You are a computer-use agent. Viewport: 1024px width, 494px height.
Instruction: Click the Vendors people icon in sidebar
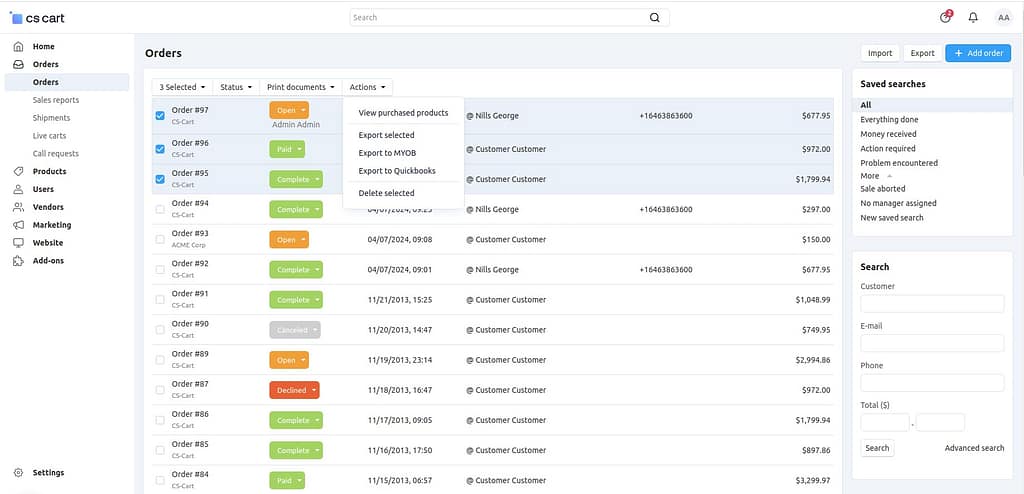[x=18, y=207]
